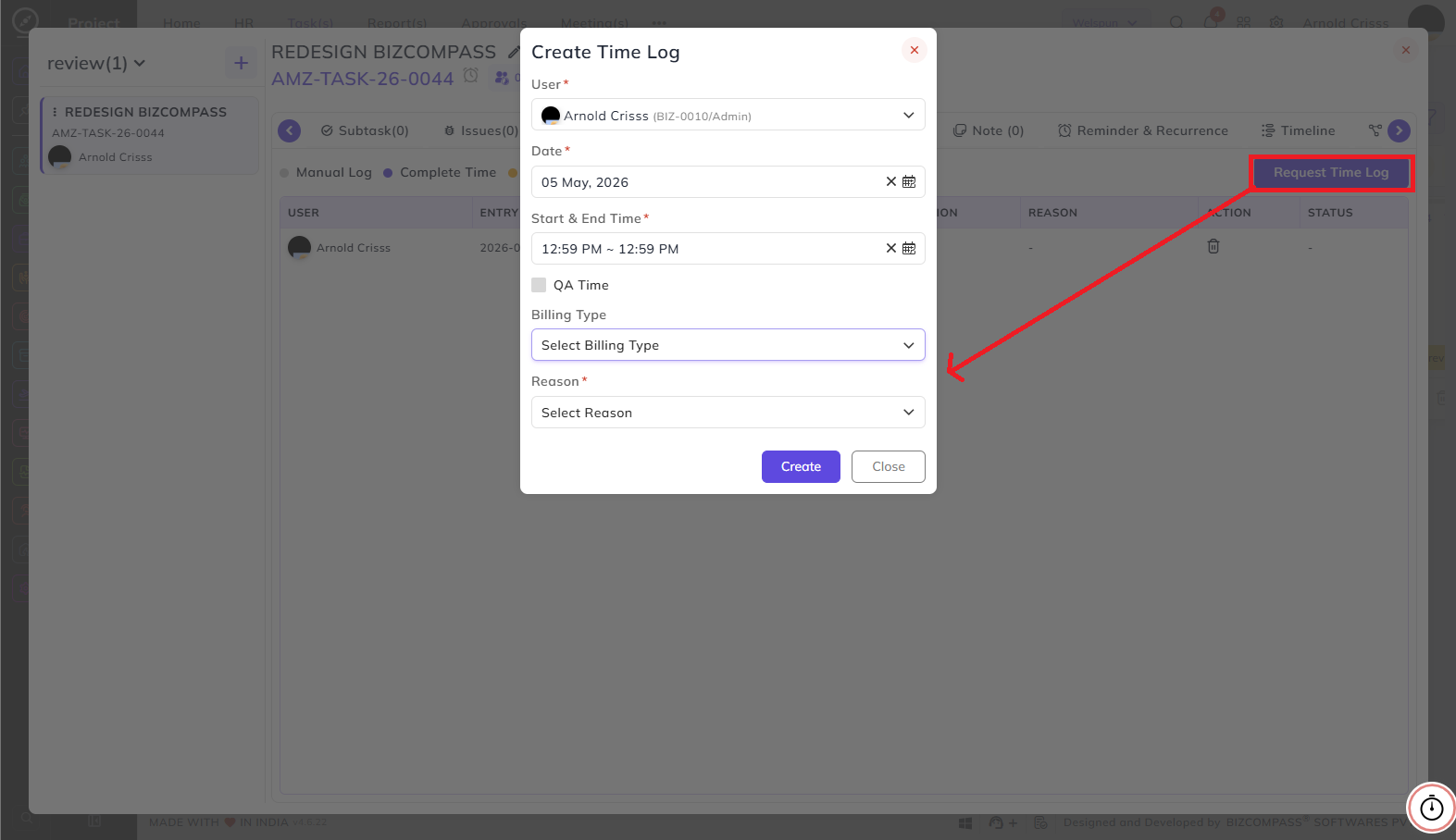Click Arnold Crisss in the time log row
This screenshot has width=1456, height=840.
tap(354, 248)
